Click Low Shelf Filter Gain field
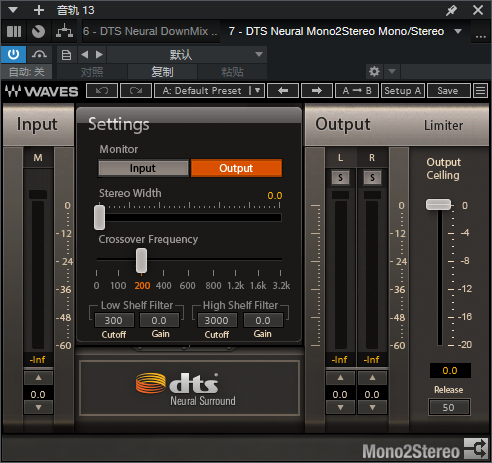Image resolution: width=492 pixels, height=463 pixels. [159, 320]
